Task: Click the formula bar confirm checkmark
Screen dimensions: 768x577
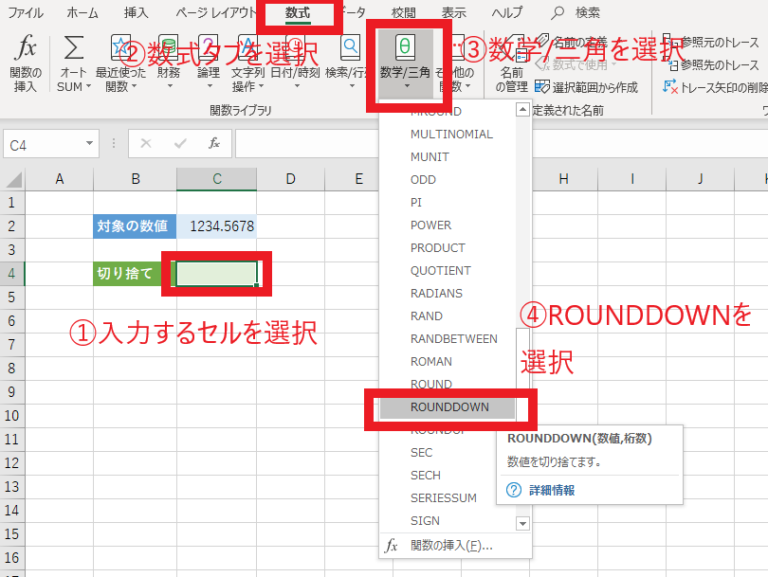Action: pyautogui.click(x=180, y=144)
